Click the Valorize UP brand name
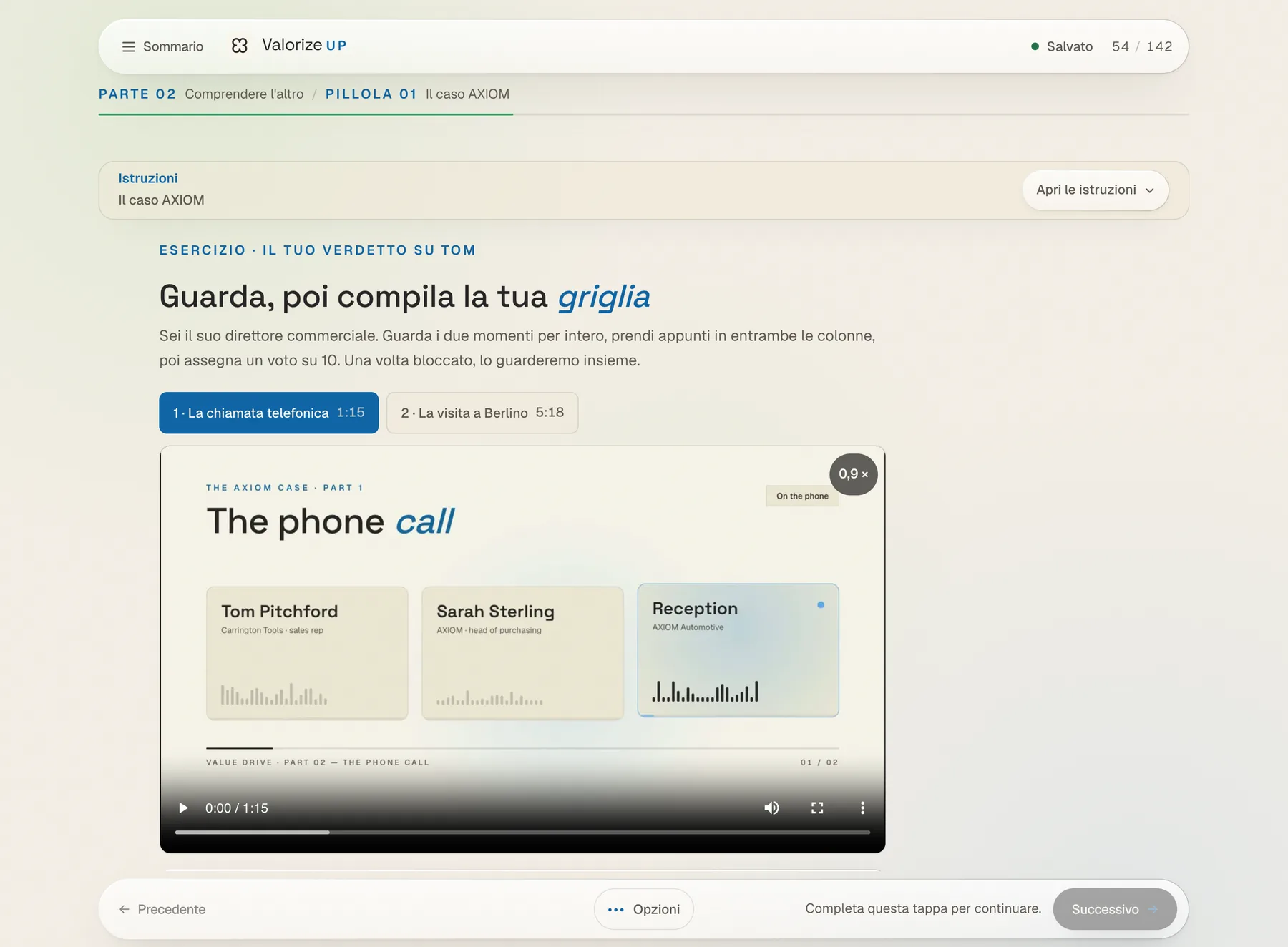This screenshot has height=947, width=1288. point(304,45)
